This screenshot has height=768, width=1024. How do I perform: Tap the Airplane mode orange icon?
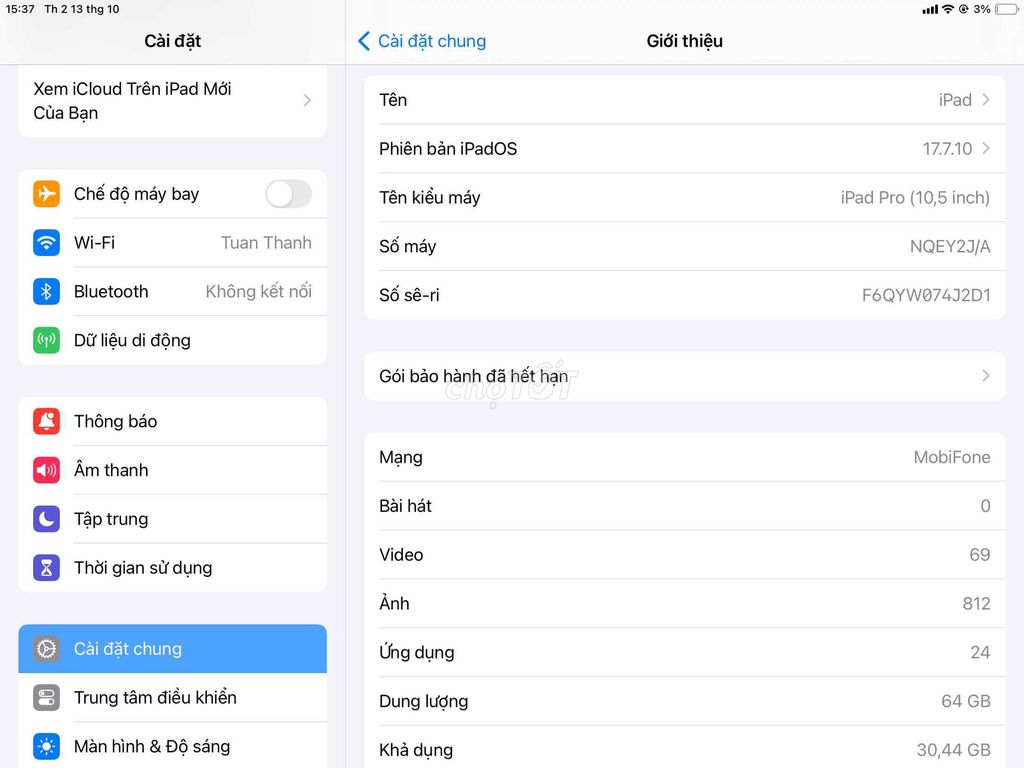[46, 194]
